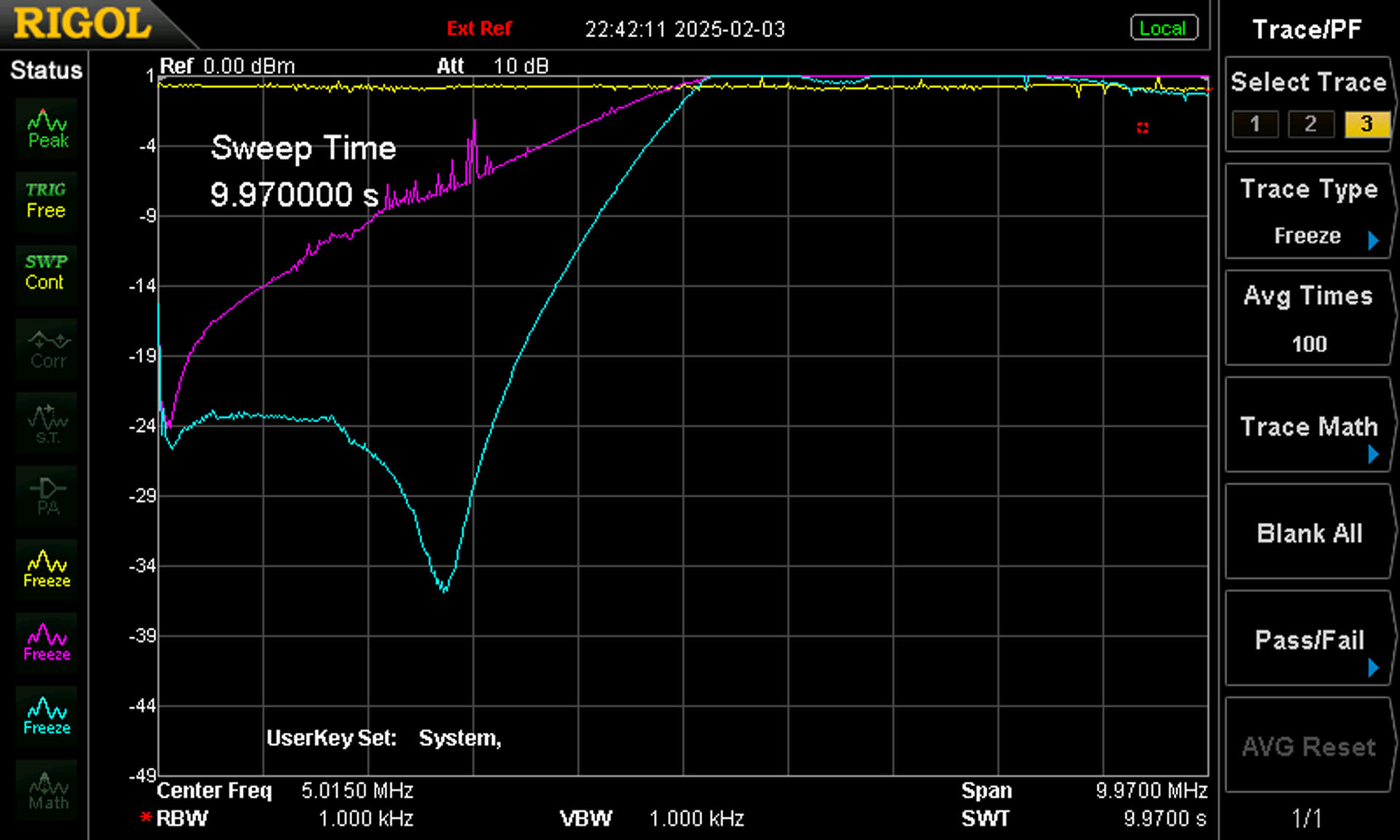Click the Trace Math softkey label
This screenshot has height=840, width=1400.
click(1309, 426)
